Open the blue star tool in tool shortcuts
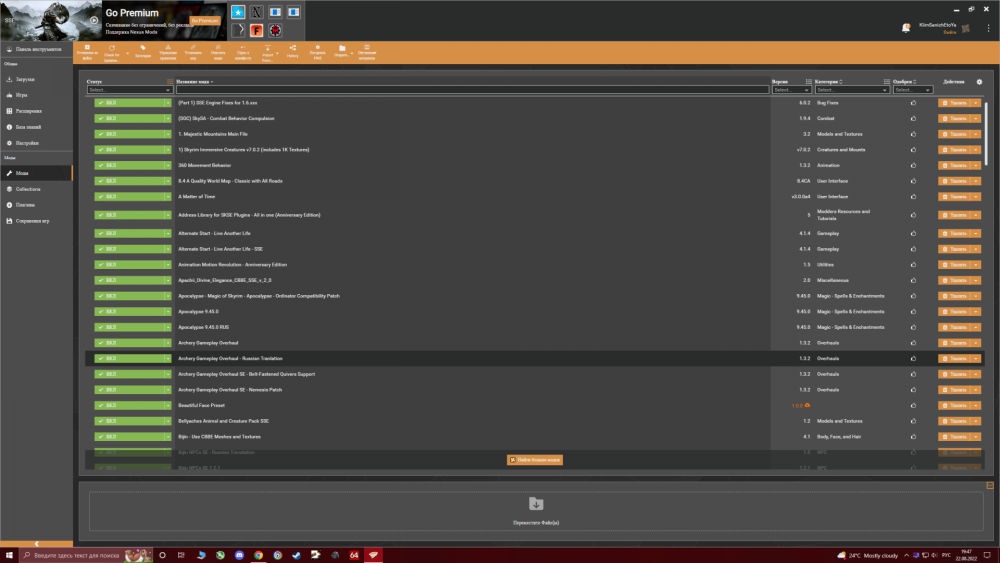This screenshot has width=1000, height=563. (238, 12)
